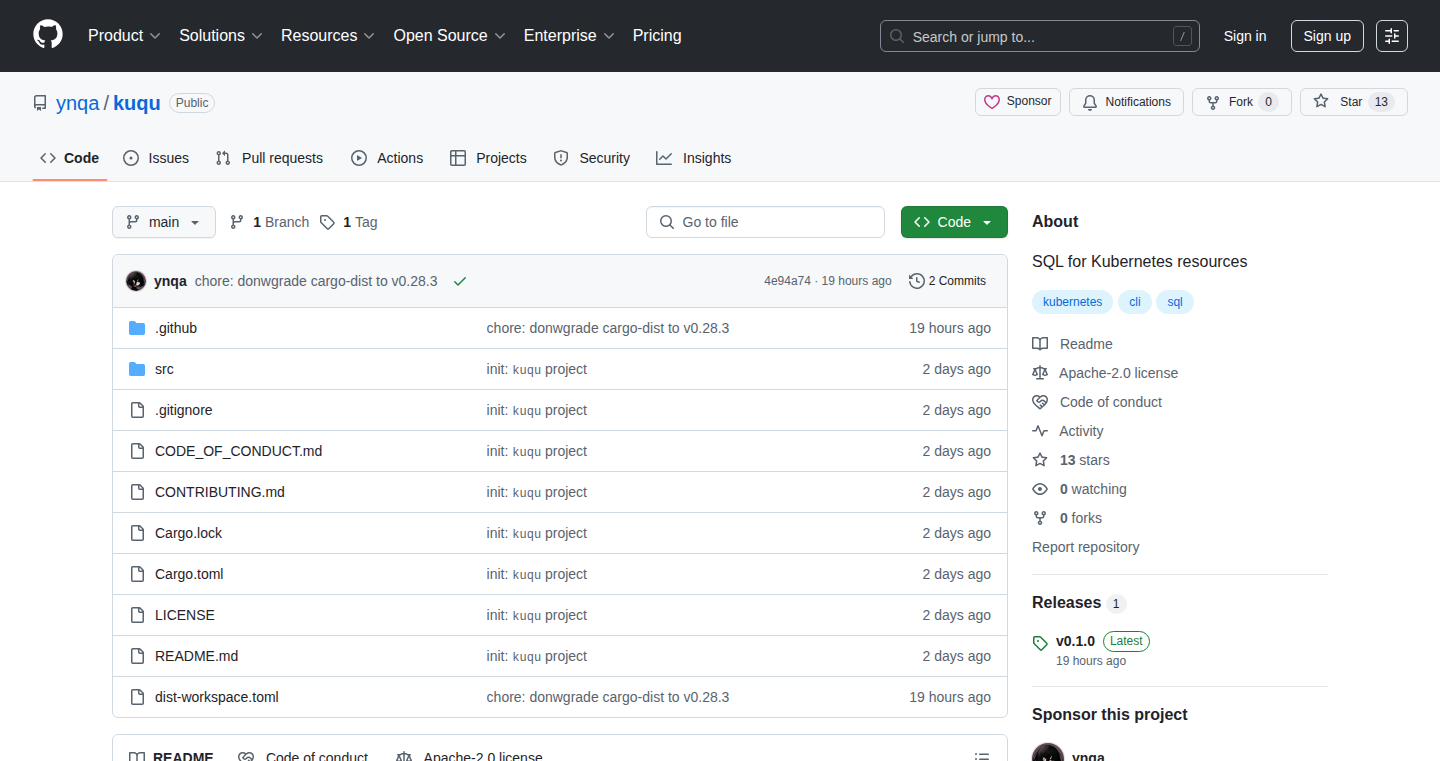Expand the Solutions menu
The image size is (1440, 761).
221,36
